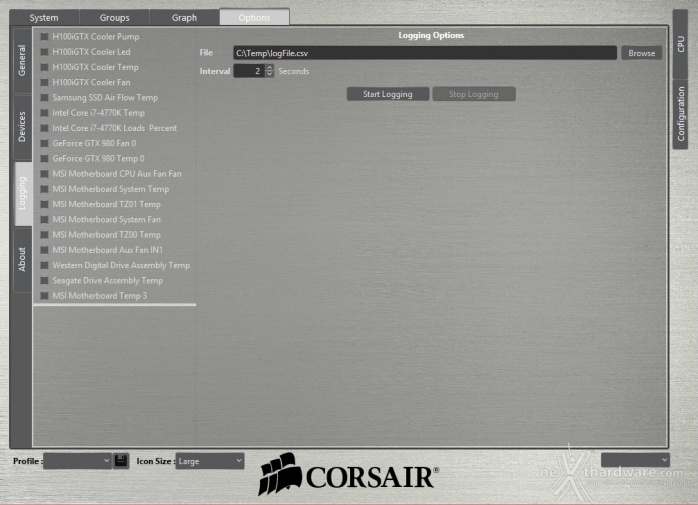Viewport: 698px width, 505px height.
Task: Open the CPU vertical tab
Action: coord(681,44)
